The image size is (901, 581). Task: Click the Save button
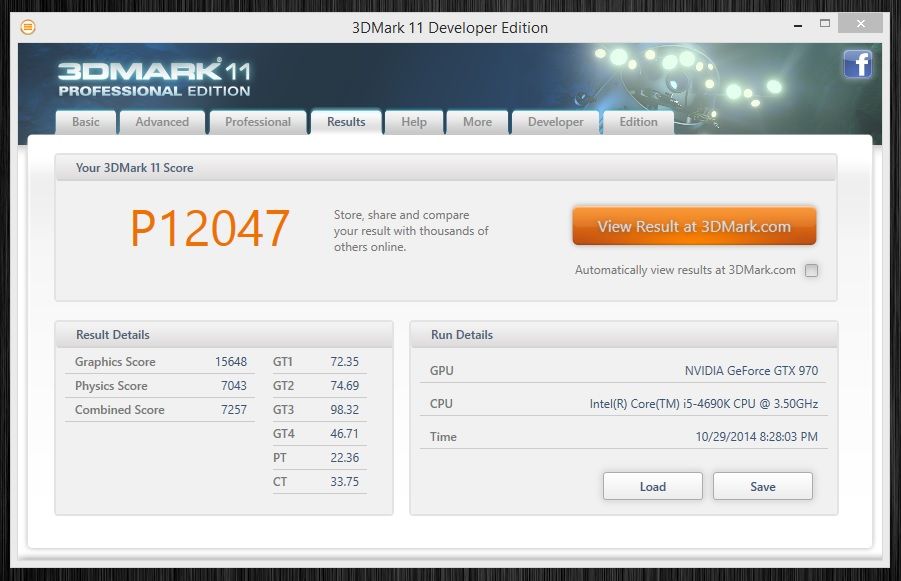(x=763, y=487)
